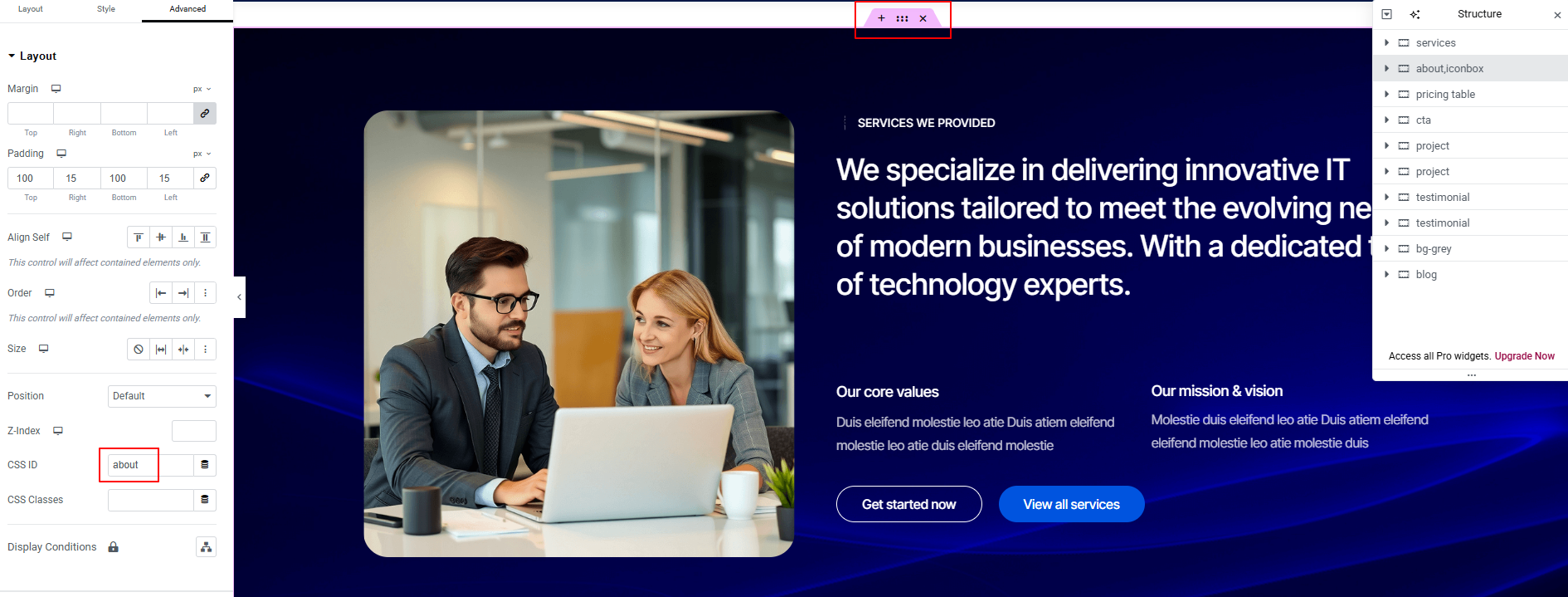Screen dimensions: 1568x597
Task: Set Align Self to center
Action: pos(161,237)
